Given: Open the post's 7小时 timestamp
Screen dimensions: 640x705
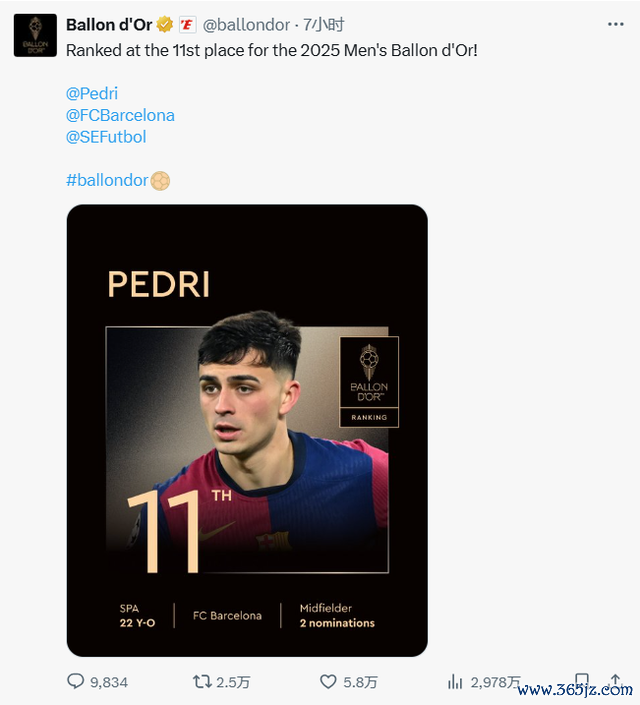Looking at the screenshot, I should click(324, 25).
